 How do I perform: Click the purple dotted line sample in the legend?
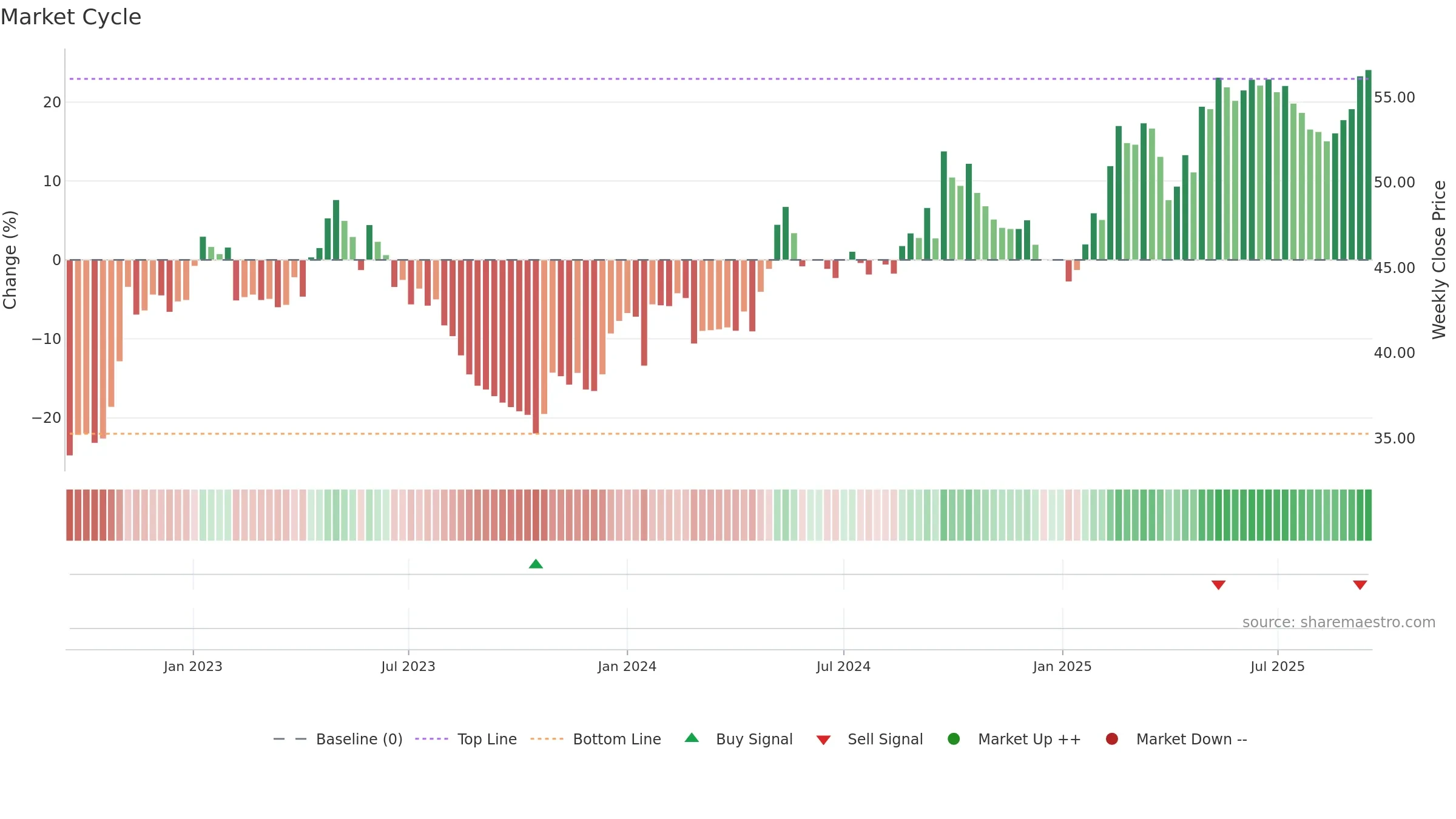(431, 739)
